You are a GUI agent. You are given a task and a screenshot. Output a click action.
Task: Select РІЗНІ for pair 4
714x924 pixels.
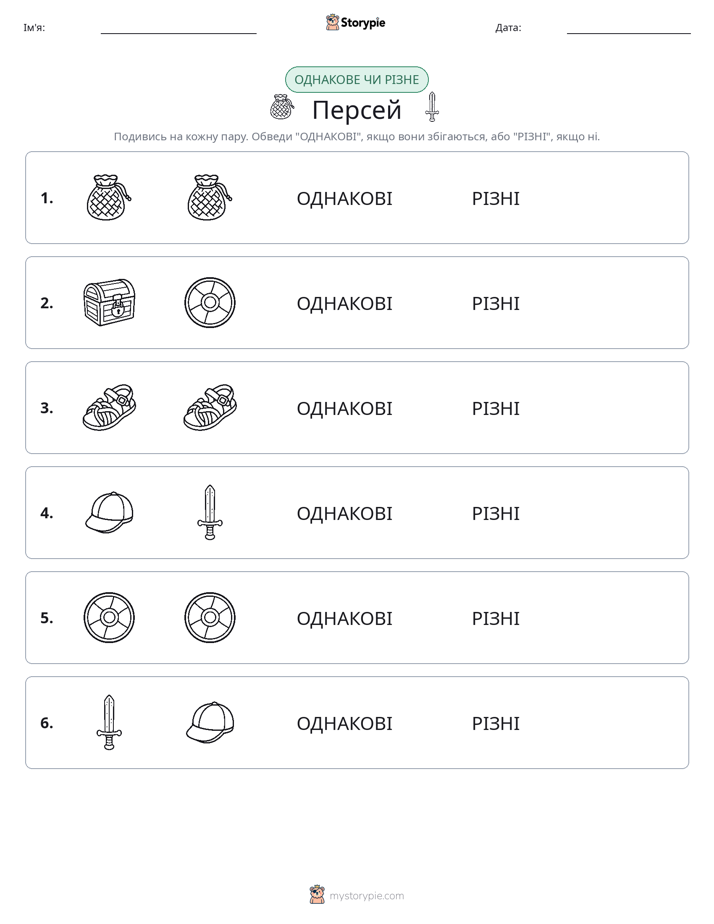tap(495, 513)
